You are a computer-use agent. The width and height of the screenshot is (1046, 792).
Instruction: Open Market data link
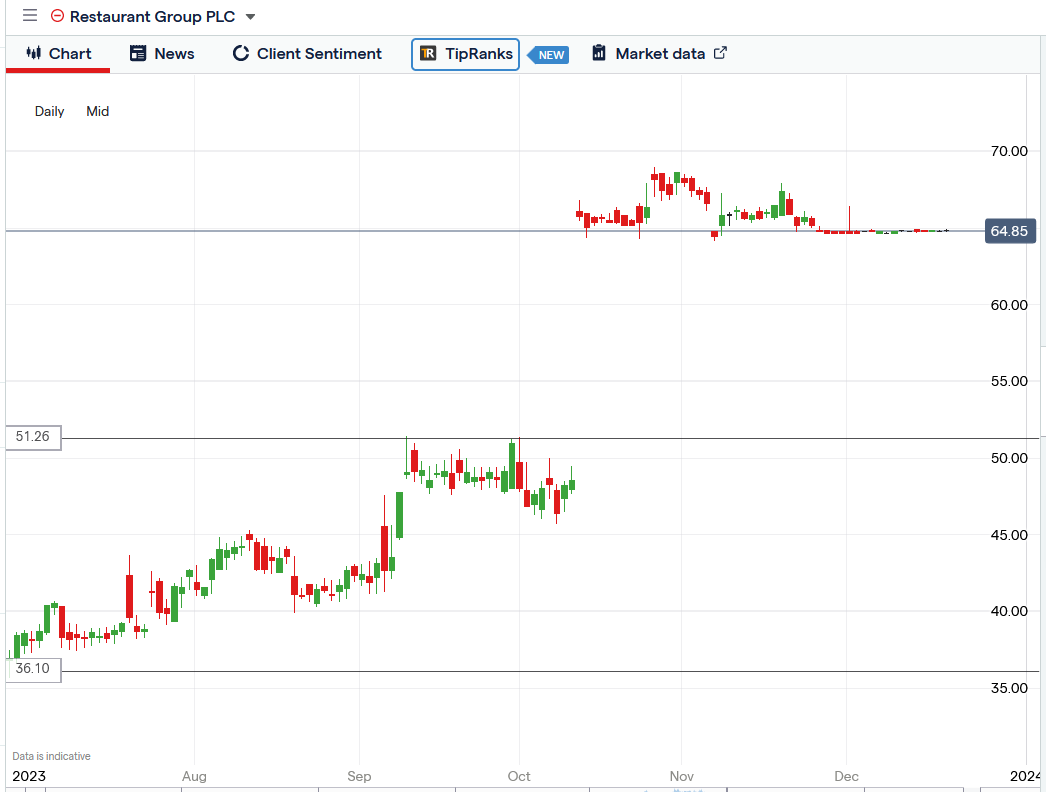click(x=659, y=54)
